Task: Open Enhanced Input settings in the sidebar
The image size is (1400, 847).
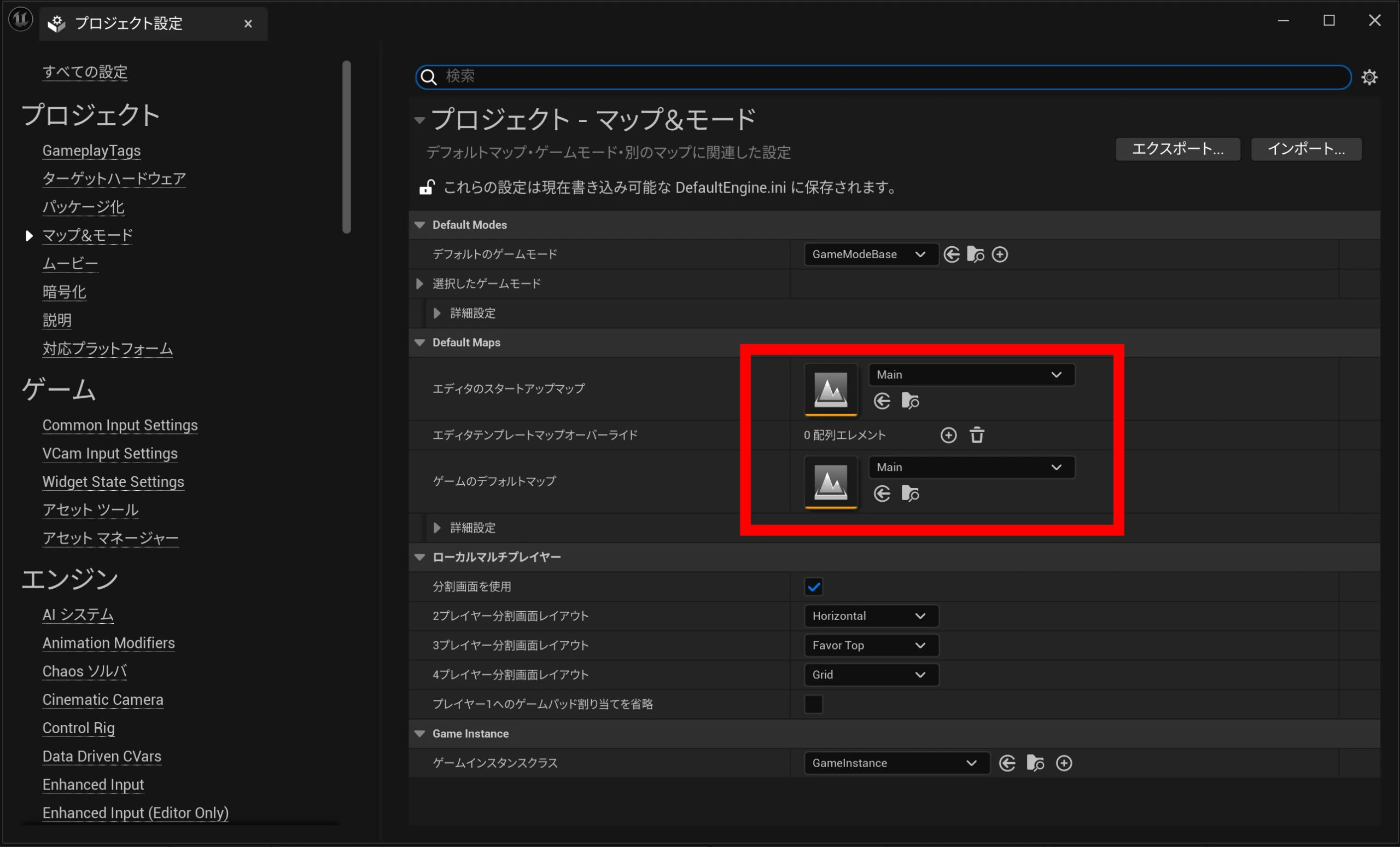Action: point(93,785)
